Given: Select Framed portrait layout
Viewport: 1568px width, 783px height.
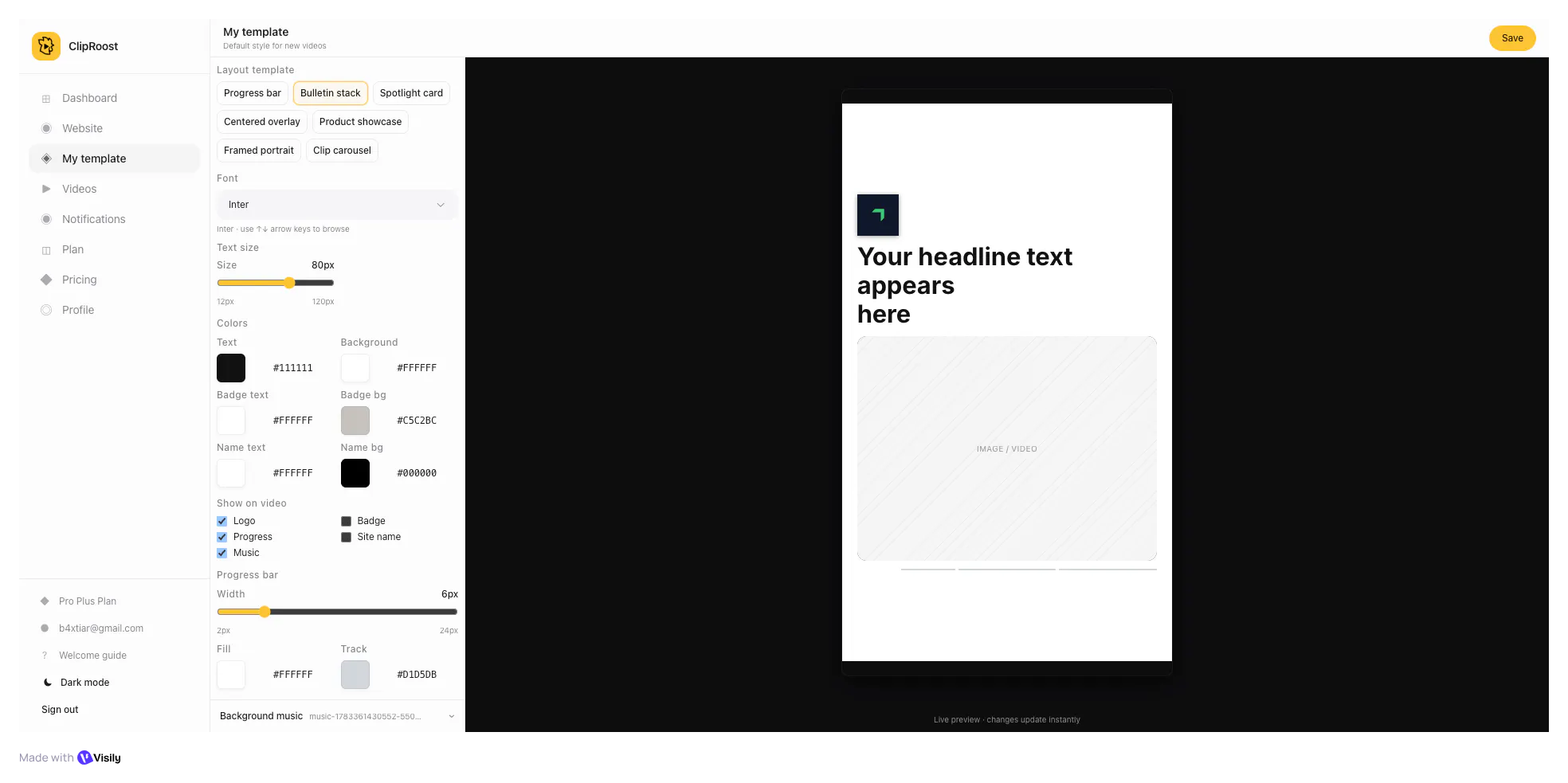Looking at the screenshot, I should coord(259,151).
